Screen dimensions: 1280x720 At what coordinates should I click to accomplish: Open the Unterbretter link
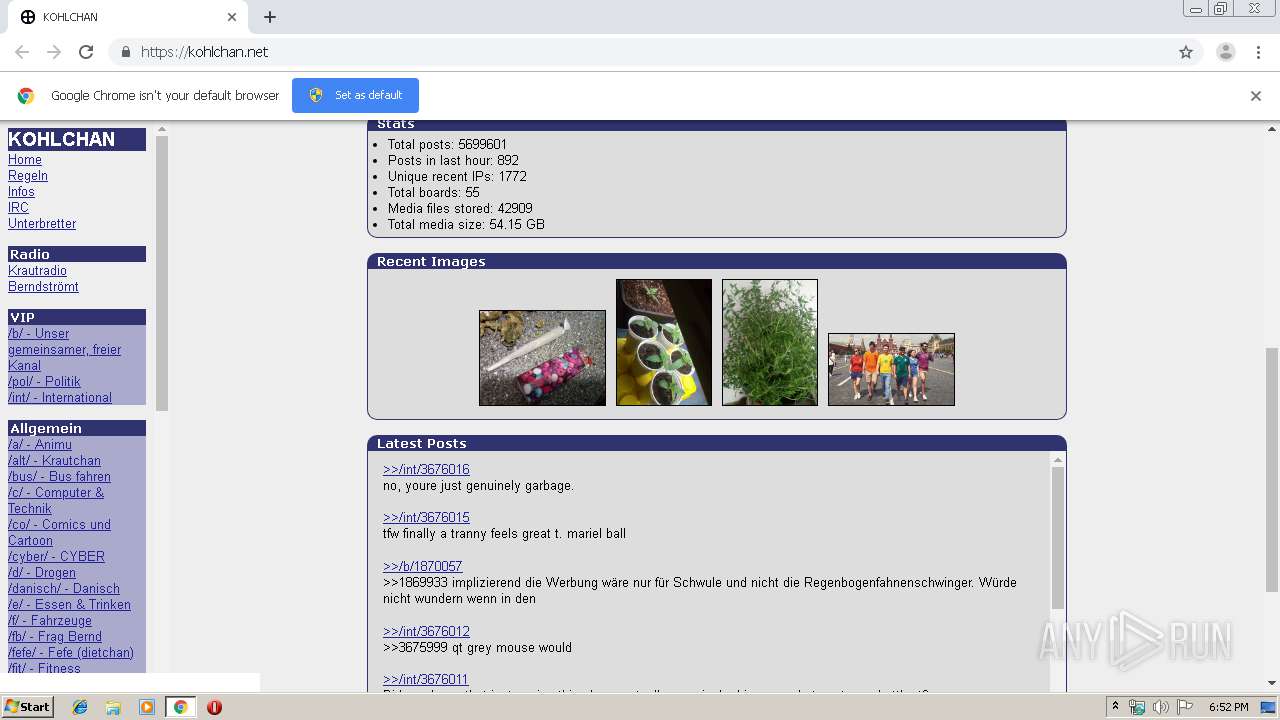(x=42, y=224)
